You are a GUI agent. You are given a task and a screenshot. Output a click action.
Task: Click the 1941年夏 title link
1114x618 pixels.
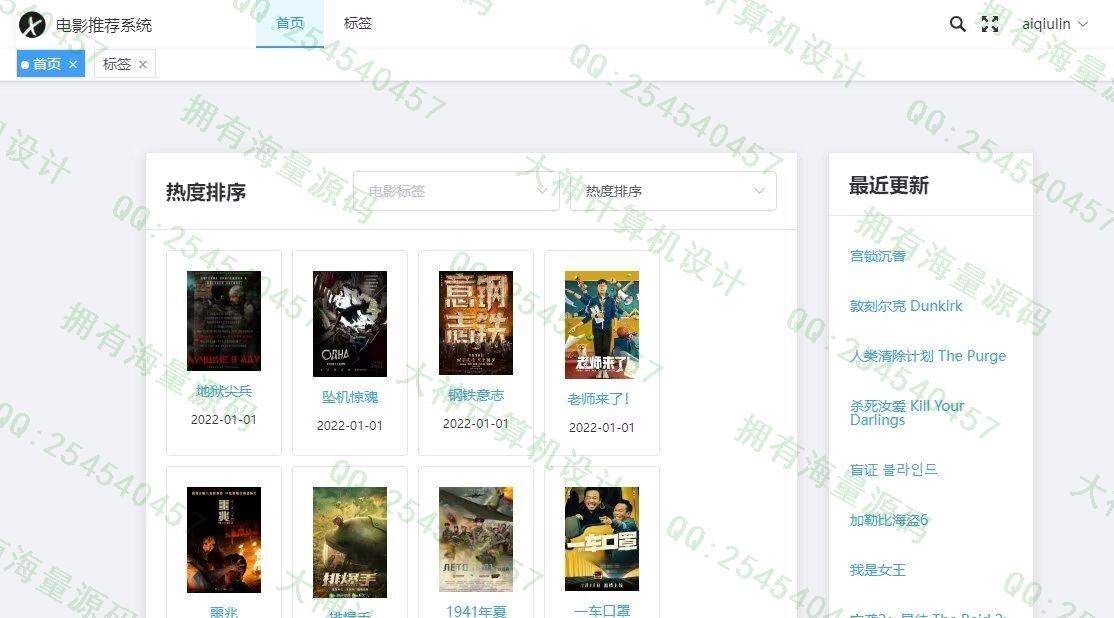point(475,611)
